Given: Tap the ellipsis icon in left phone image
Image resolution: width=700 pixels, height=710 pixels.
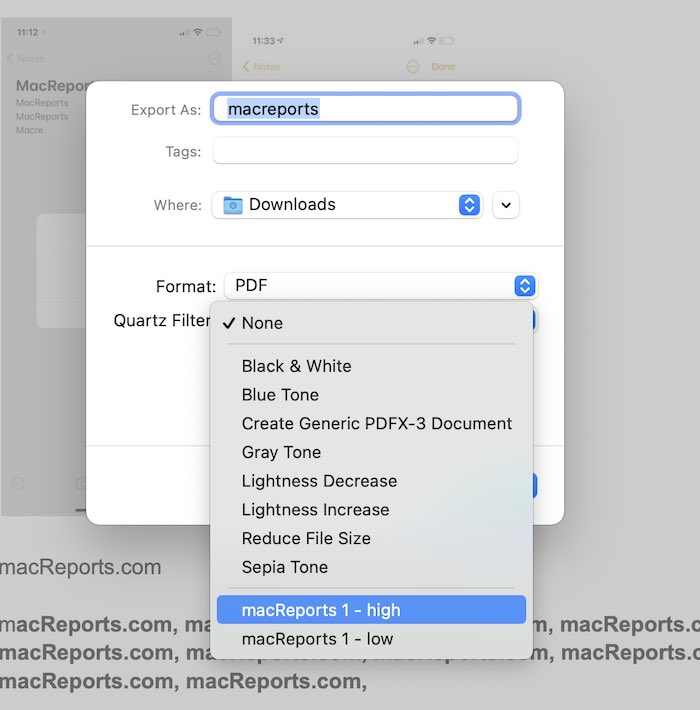Looking at the screenshot, I should [215, 59].
